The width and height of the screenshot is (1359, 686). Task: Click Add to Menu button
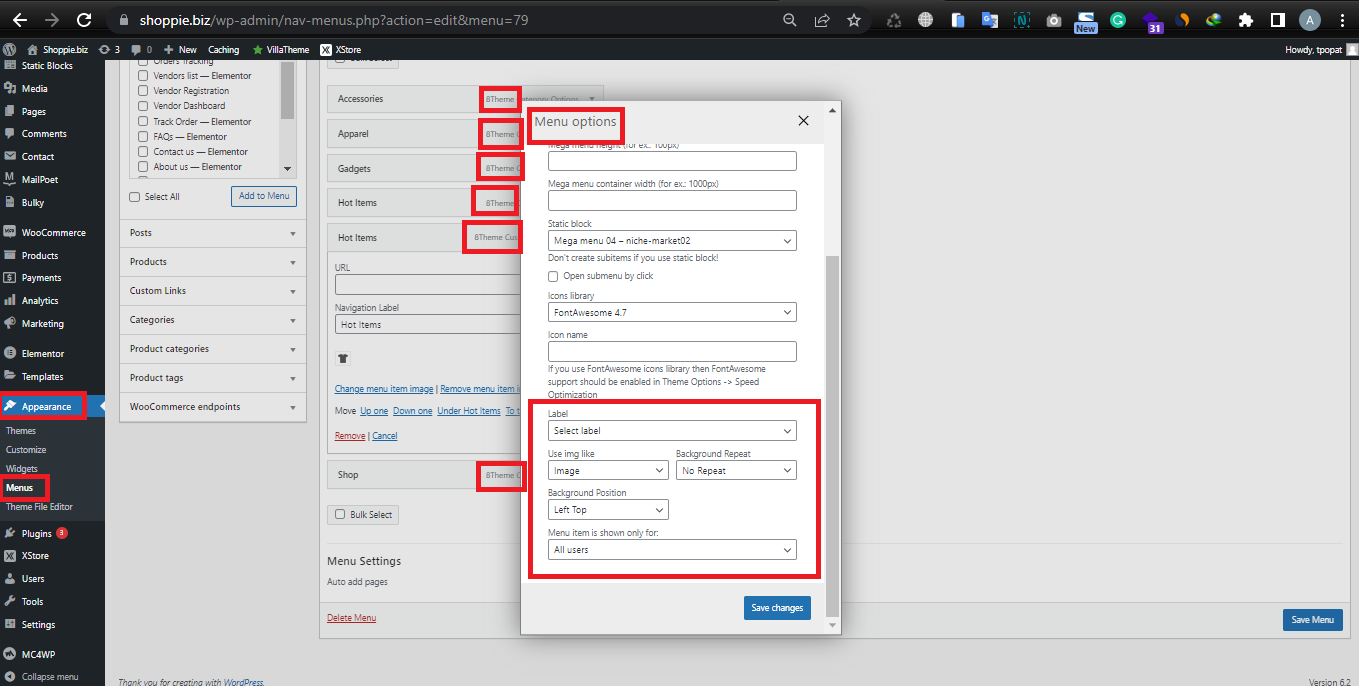(x=264, y=196)
